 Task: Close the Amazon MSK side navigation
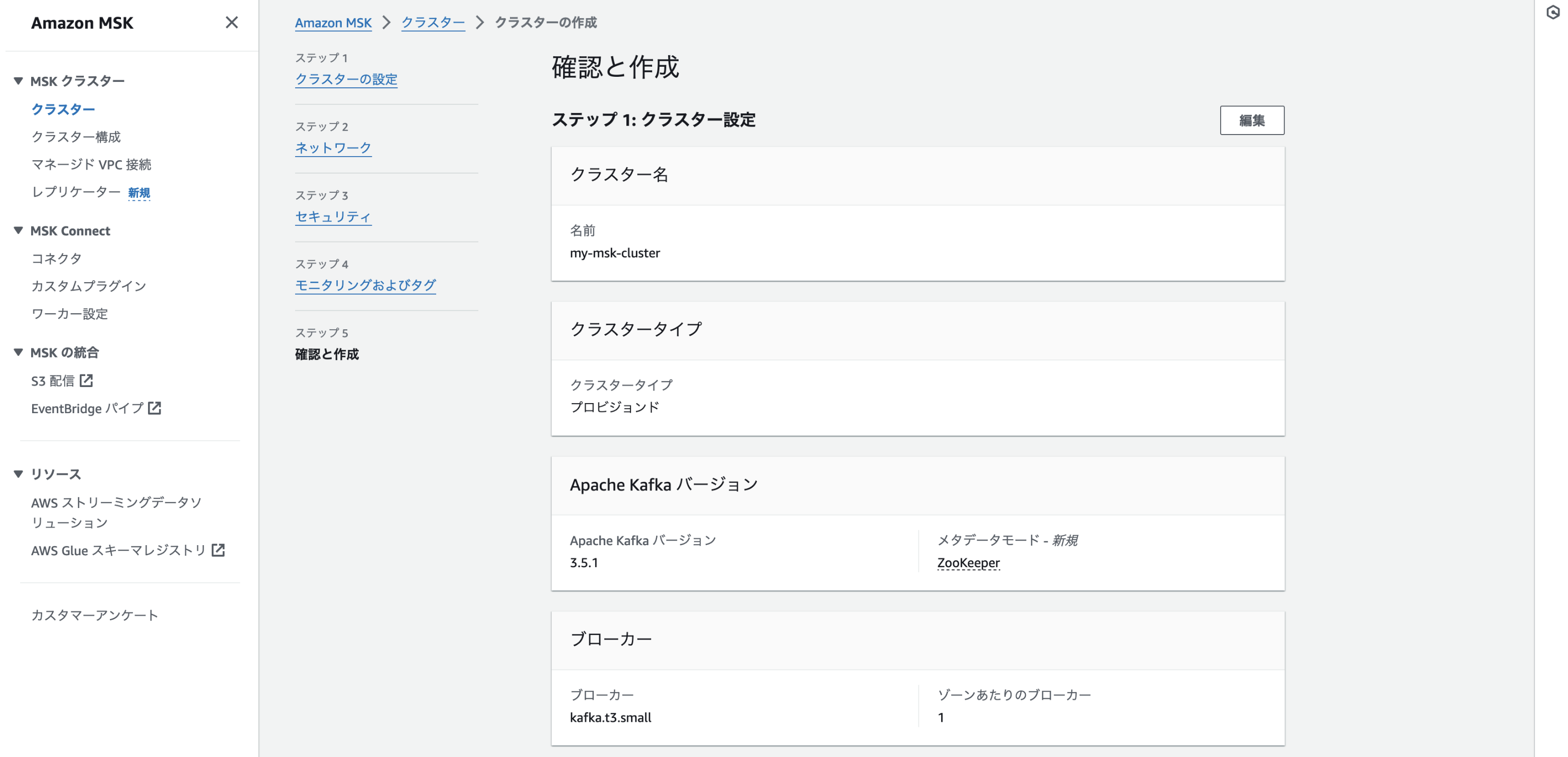point(231,23)
